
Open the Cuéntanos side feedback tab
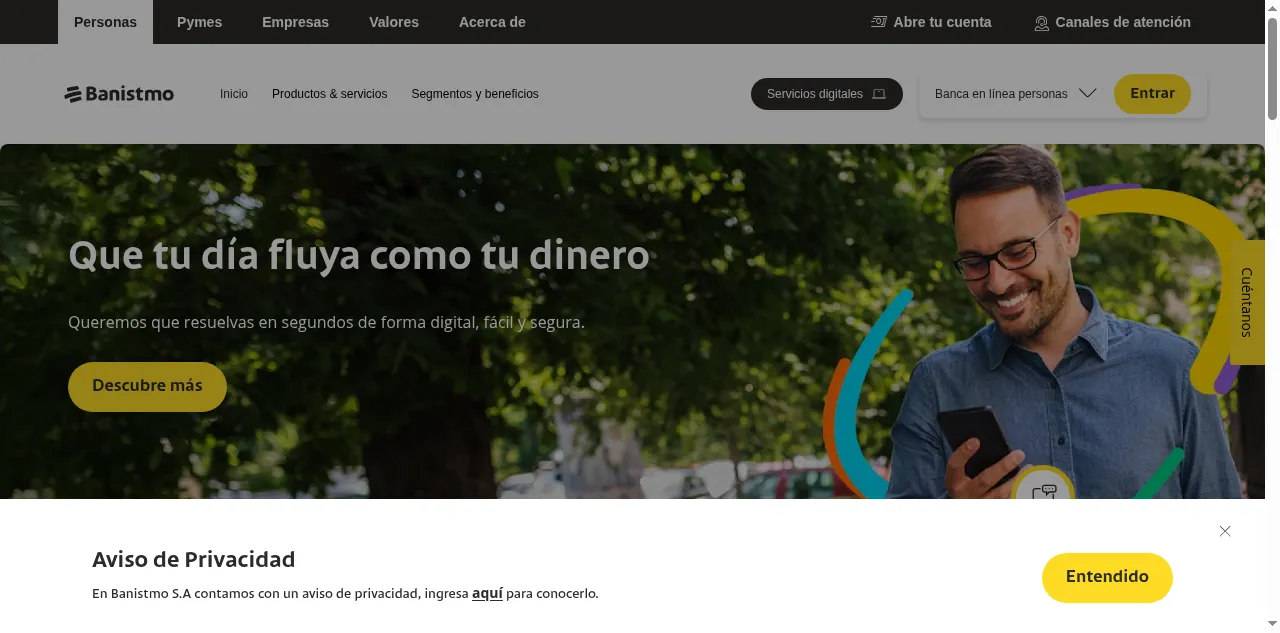click(1247, 302)
